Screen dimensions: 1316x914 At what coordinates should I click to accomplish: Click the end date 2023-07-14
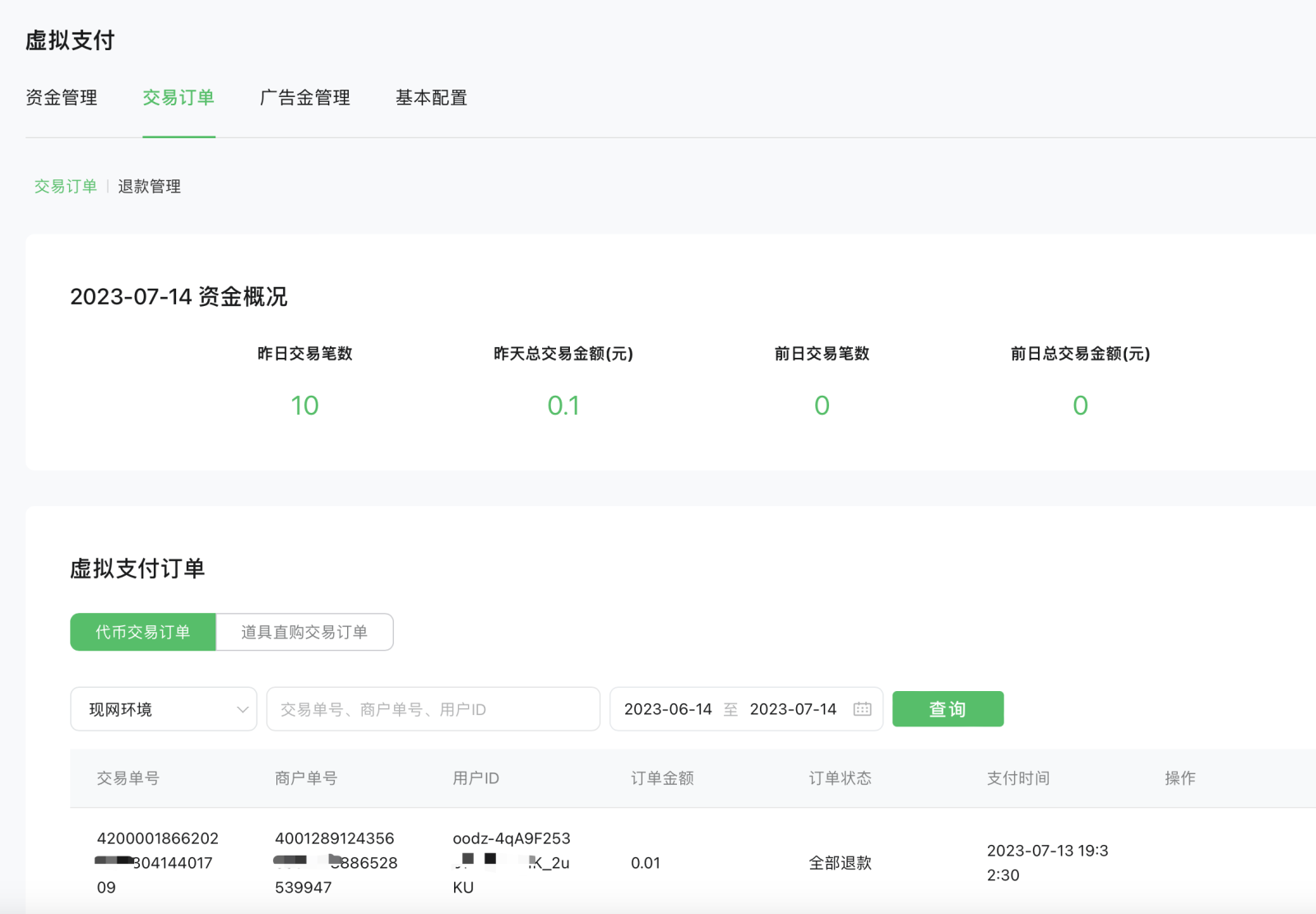(x=793, y=709)
